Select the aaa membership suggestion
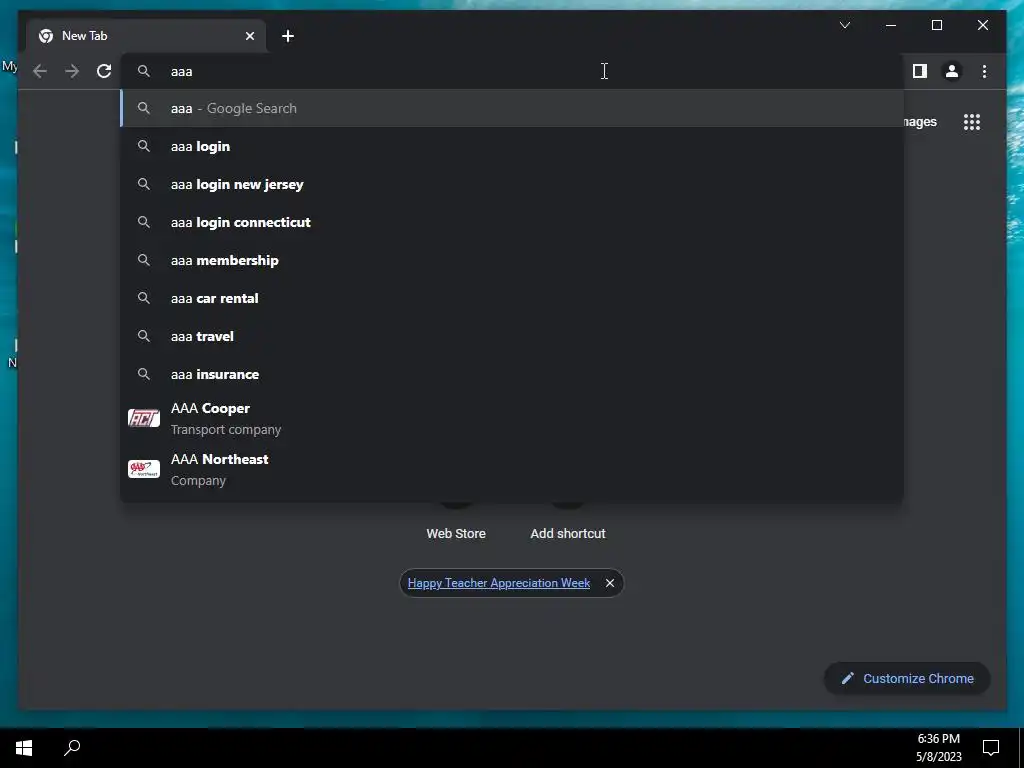1024x768 pixels. (512, 260)
